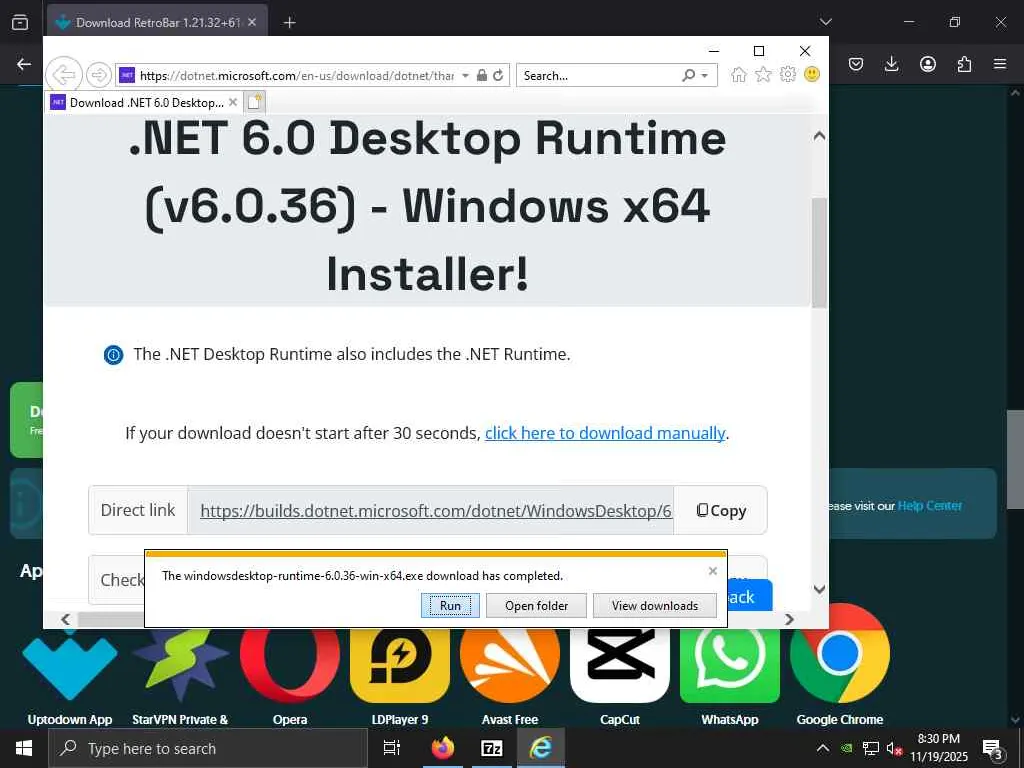Viewport: 1024px width, 768px height.
Task: Select the Download RetroBar Firefox tab
Action: [157, 22]
